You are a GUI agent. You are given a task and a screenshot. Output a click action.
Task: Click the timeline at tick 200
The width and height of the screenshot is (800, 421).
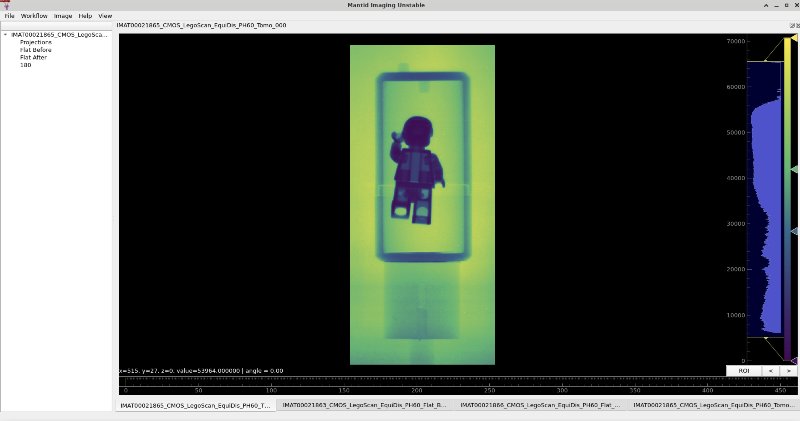click(417, 390)
